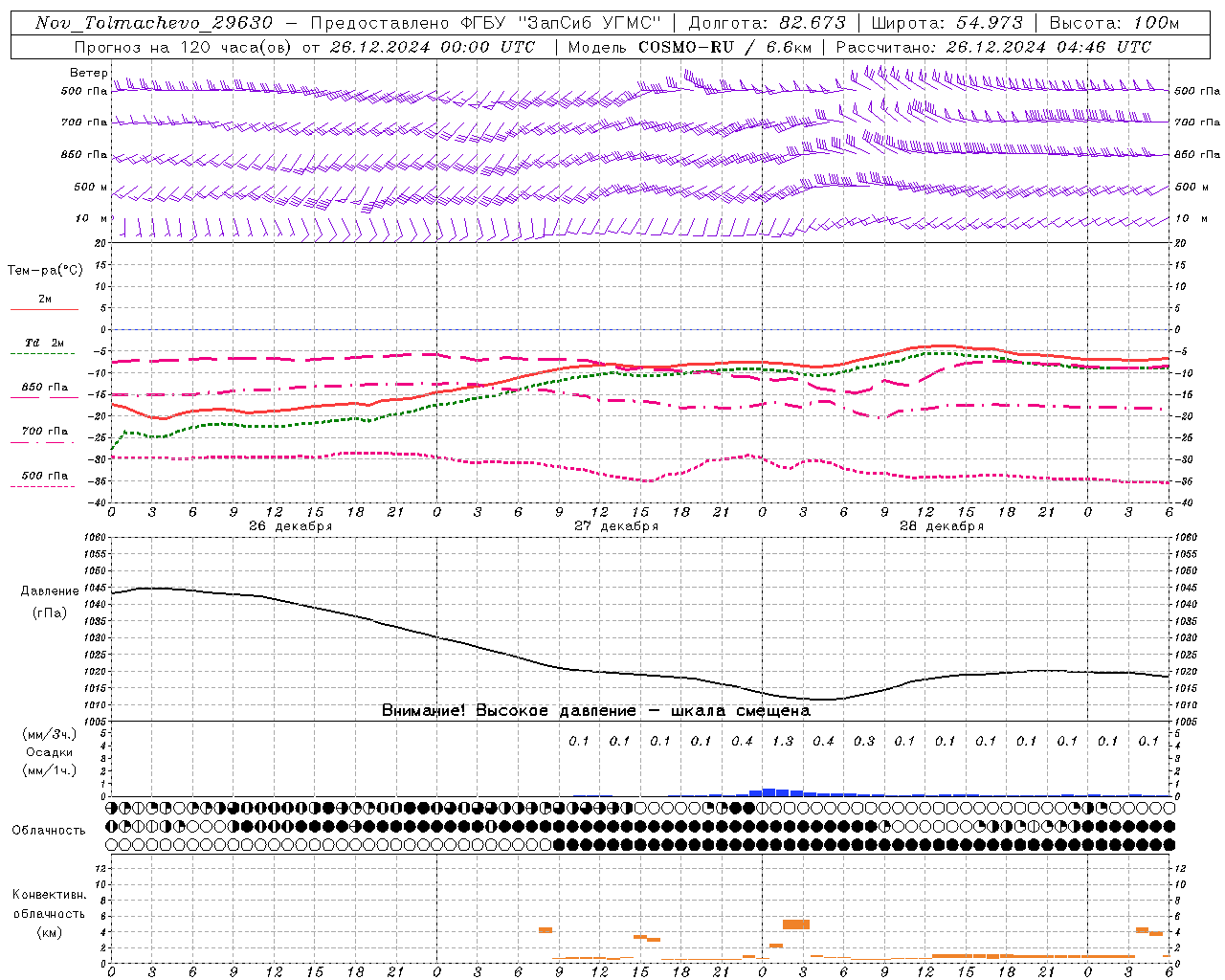1225x980 pixels.
Task: Click the model name COSMO-RU / 6.6км
Action: coord(725,47)
